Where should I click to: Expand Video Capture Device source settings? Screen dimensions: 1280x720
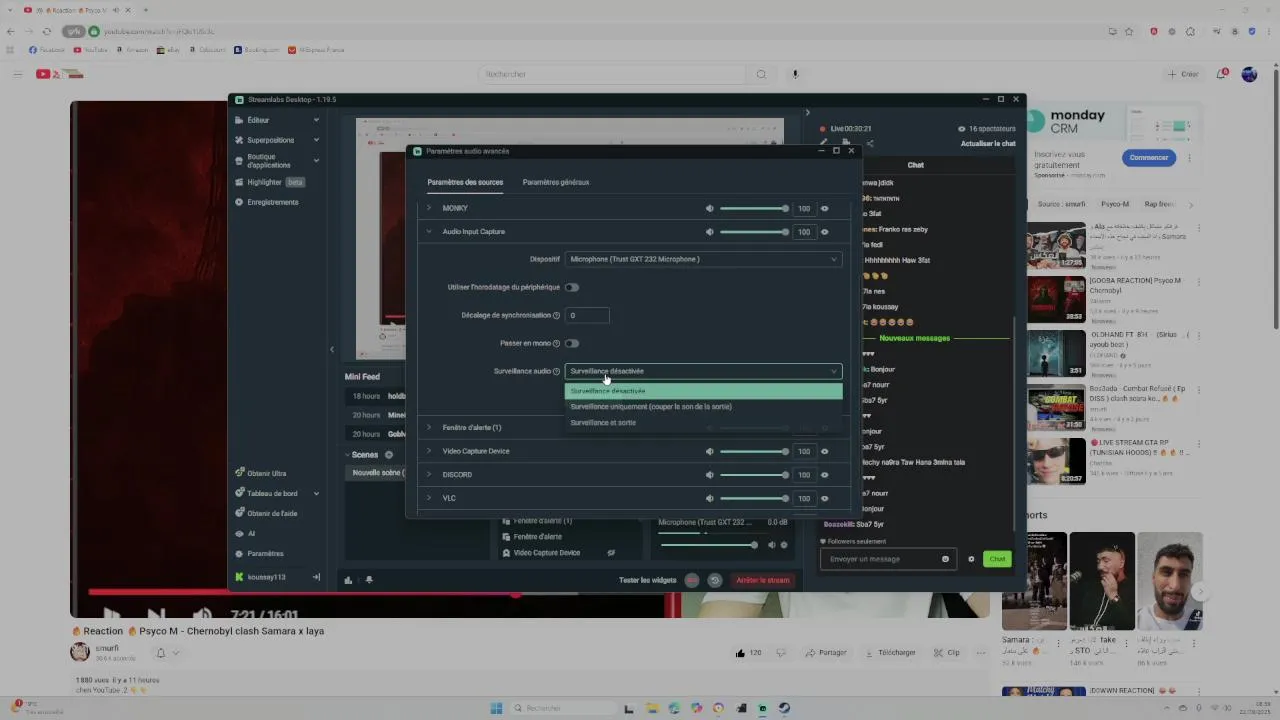[x=429, y=451]
